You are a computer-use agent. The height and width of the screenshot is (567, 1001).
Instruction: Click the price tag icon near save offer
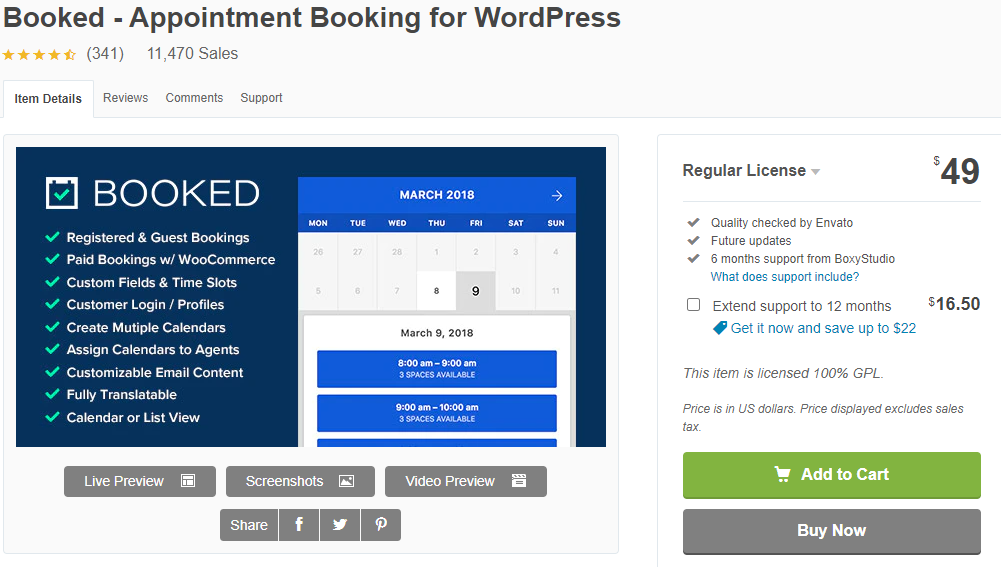(x=719, y=328)
